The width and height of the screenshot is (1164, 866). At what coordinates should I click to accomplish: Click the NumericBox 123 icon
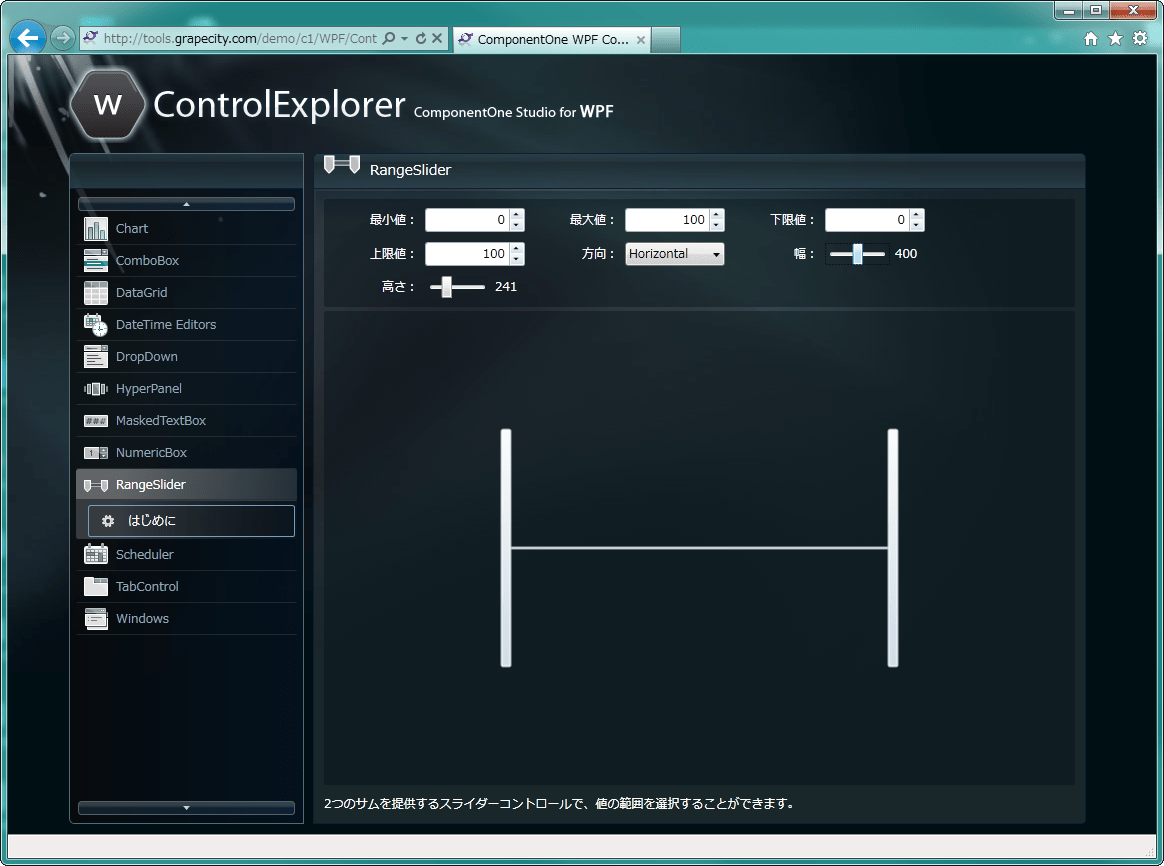95,452
